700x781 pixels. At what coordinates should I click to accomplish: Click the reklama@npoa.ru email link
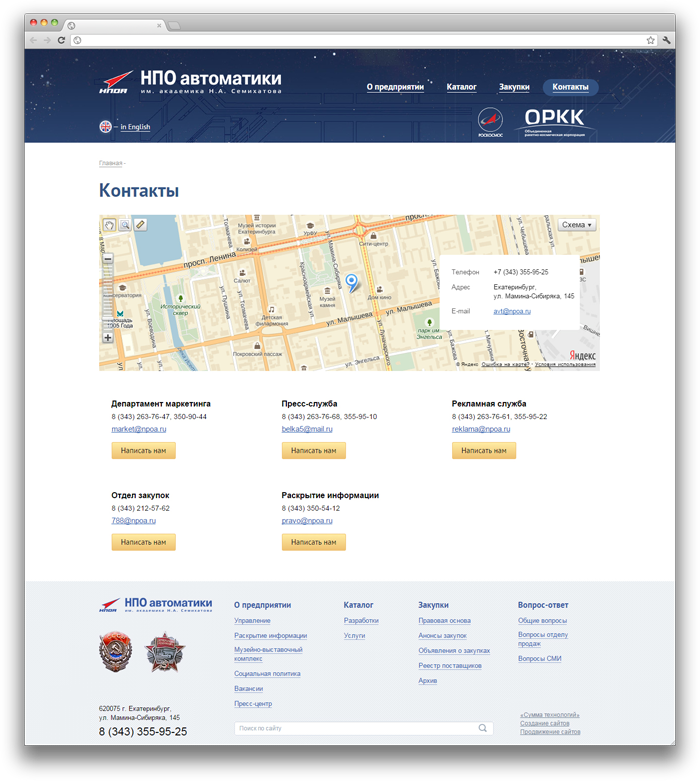(x=481, y=429)
